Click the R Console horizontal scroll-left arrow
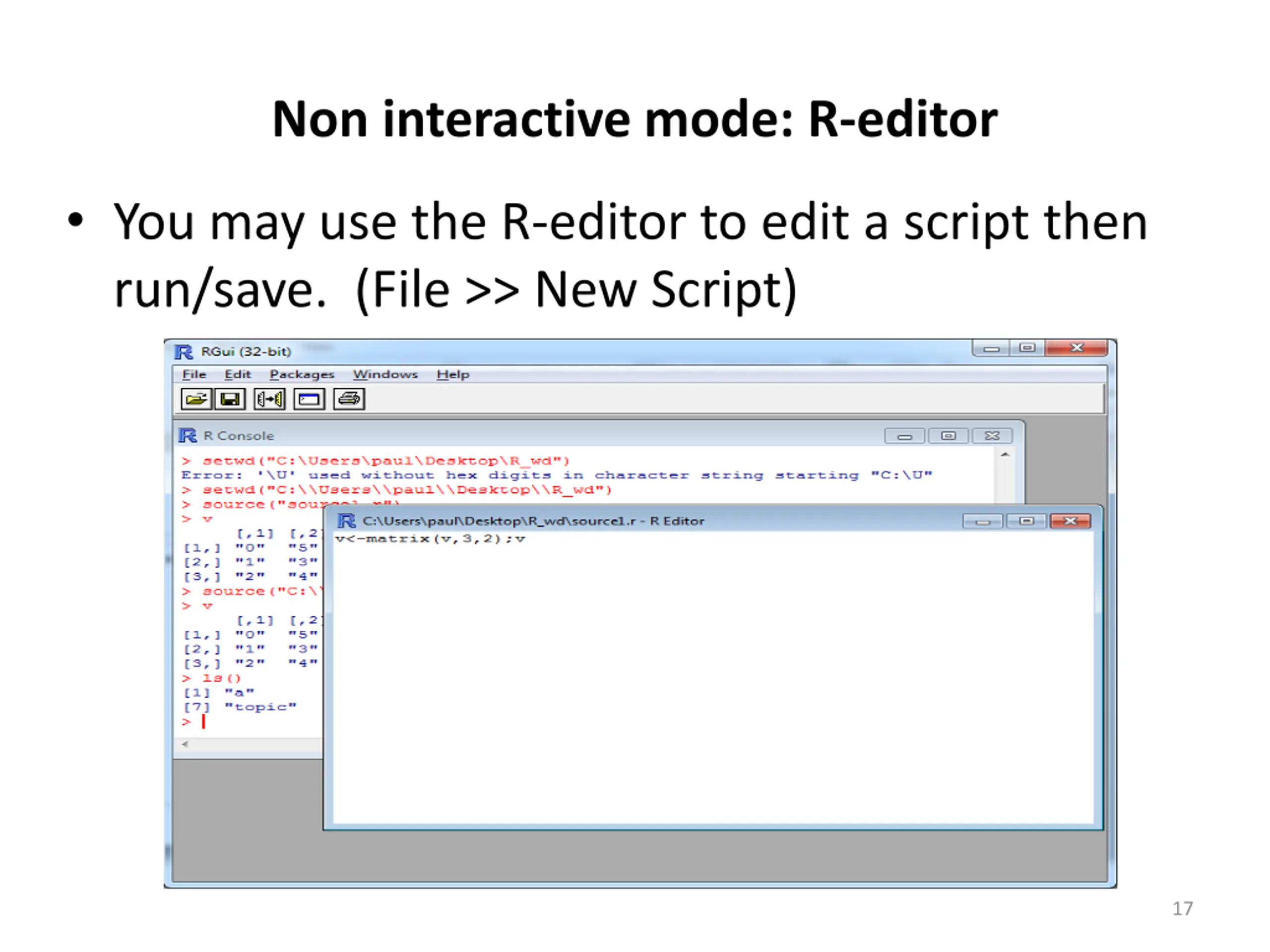This screenshot has height=952, width=1270. tap(185, 744)
